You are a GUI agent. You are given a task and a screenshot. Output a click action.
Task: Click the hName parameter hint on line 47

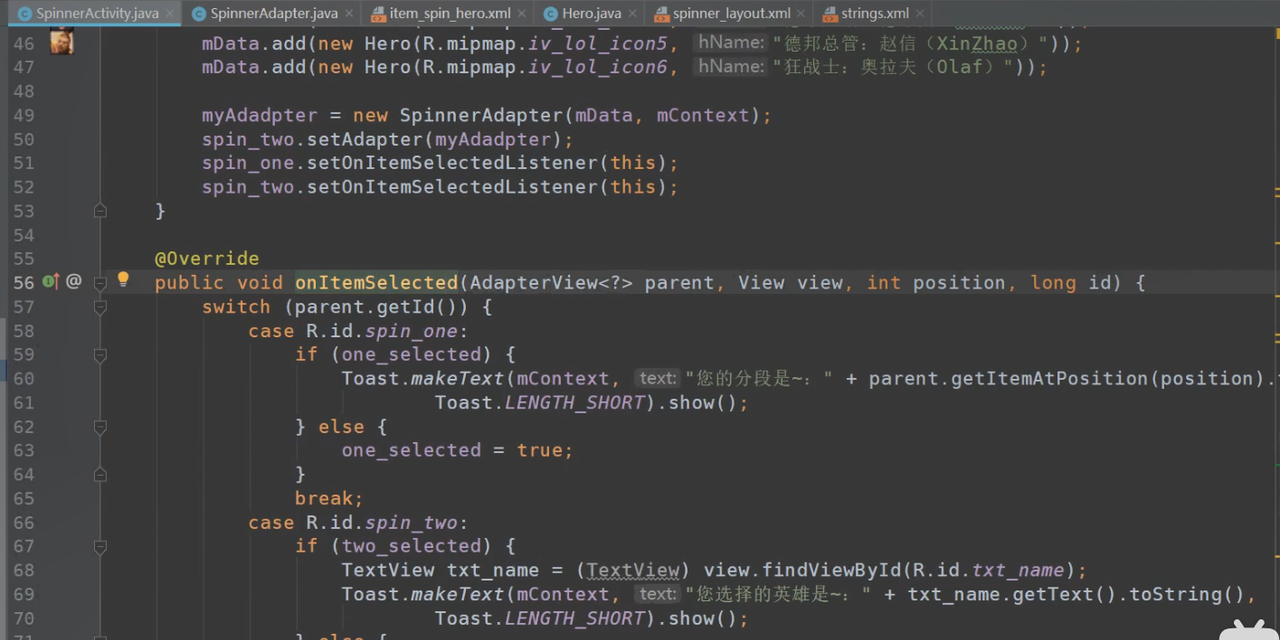pos(730,66)
